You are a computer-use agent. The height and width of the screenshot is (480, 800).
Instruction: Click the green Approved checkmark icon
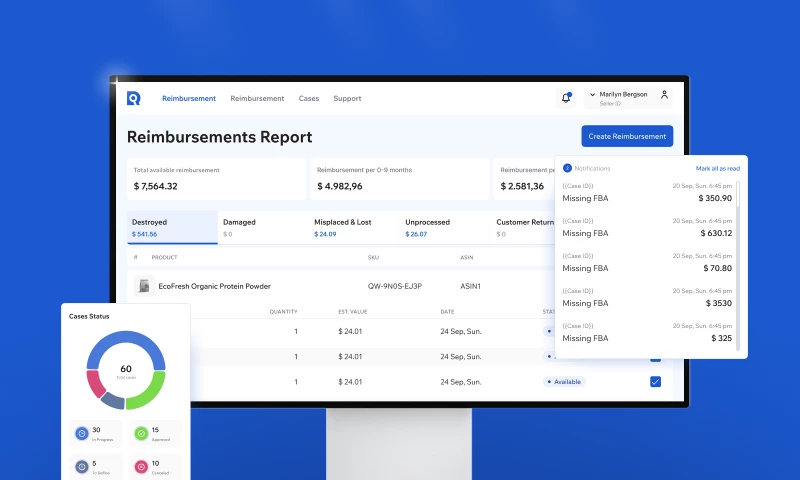141,434
